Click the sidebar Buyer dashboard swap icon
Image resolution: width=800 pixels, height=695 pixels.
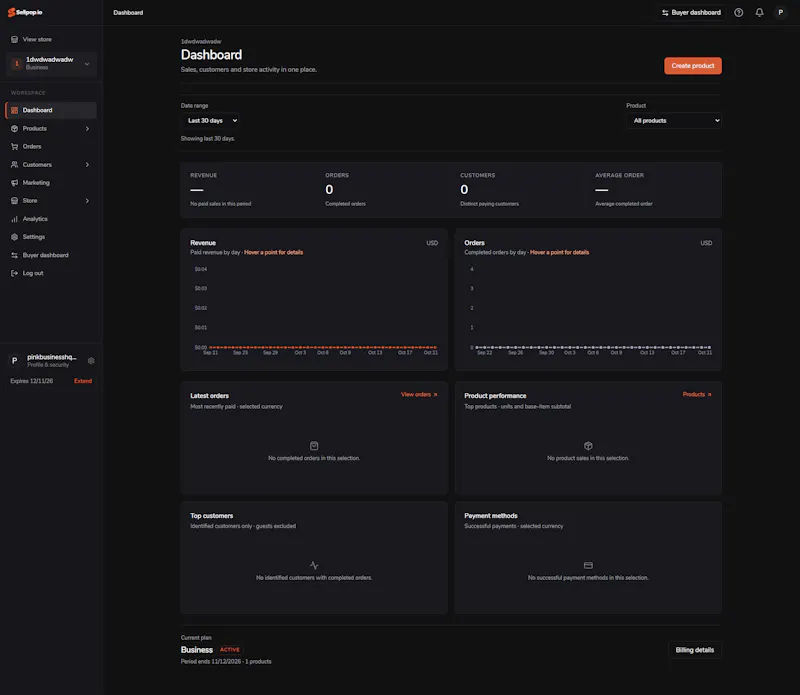(14, 255)
